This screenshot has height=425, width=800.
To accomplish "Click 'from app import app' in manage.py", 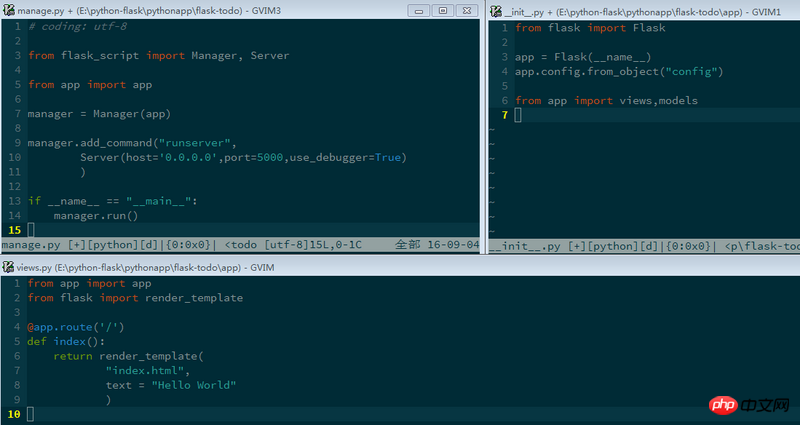I will [x=90, y=85].
